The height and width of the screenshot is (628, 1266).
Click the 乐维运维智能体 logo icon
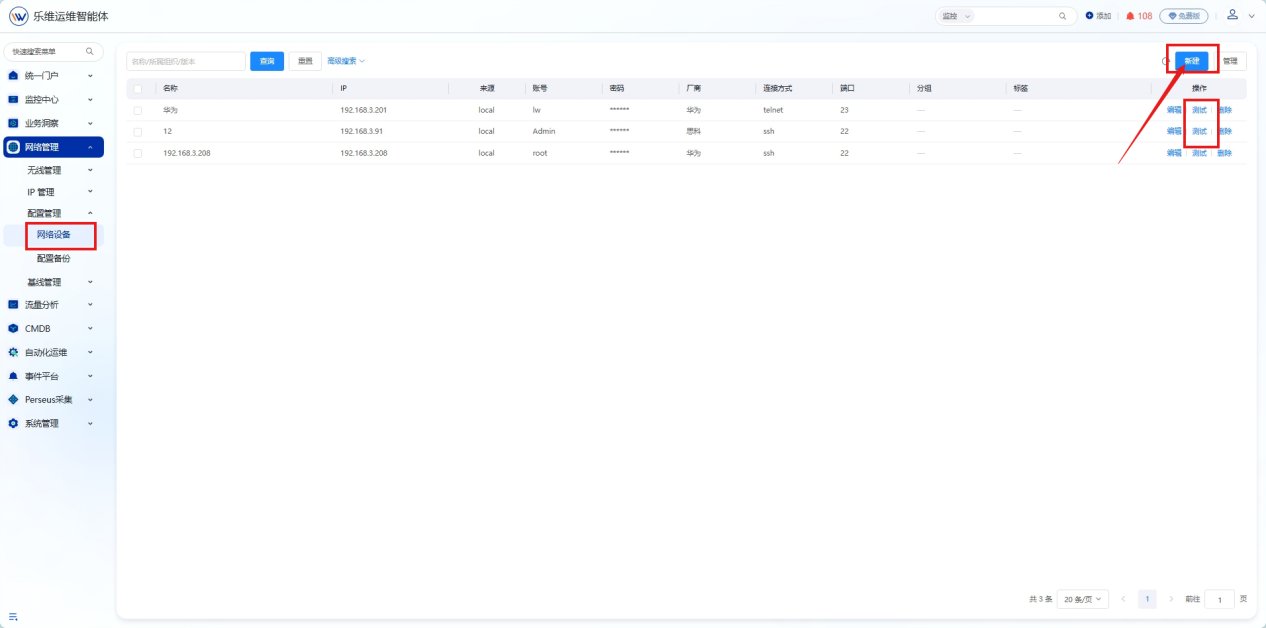(x=19, y=16)
